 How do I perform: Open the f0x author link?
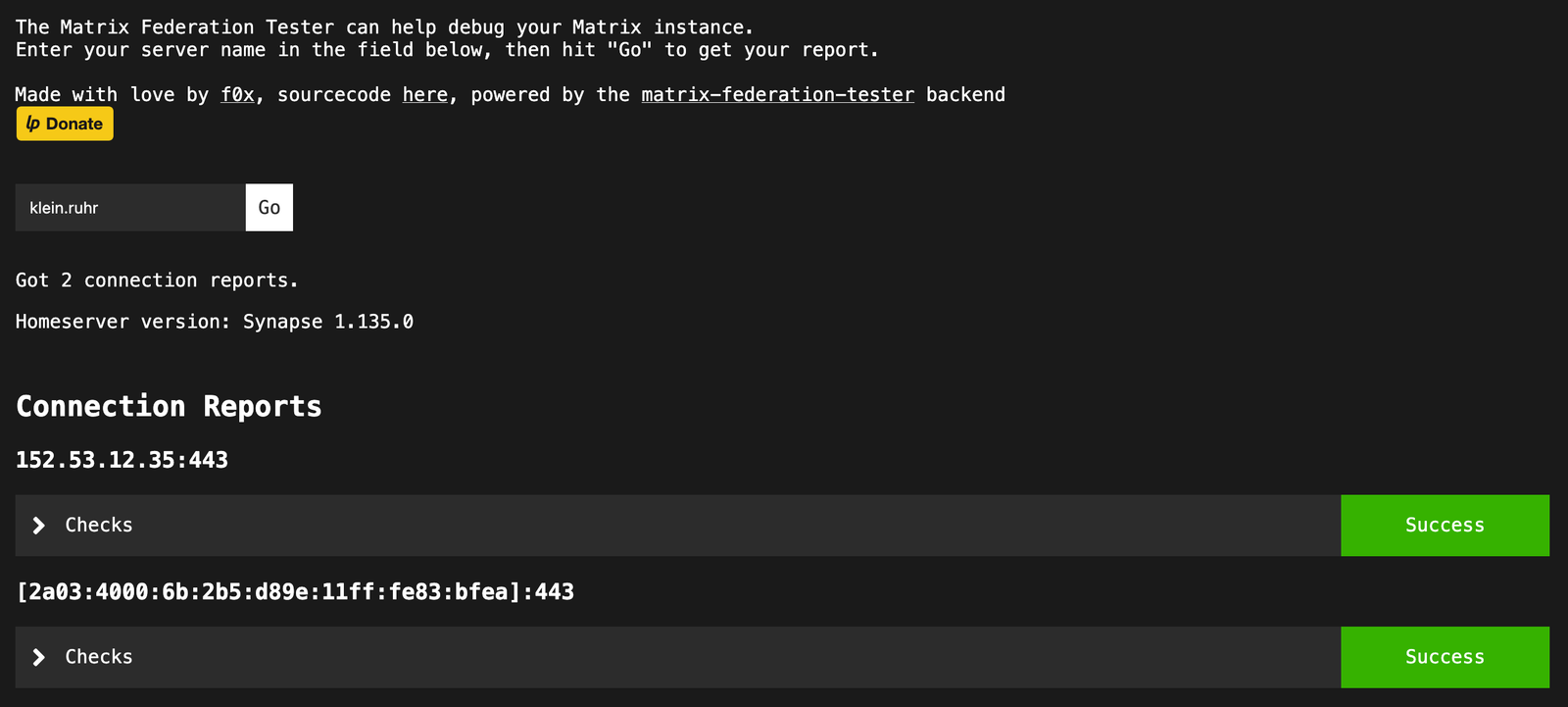[237, 94]
